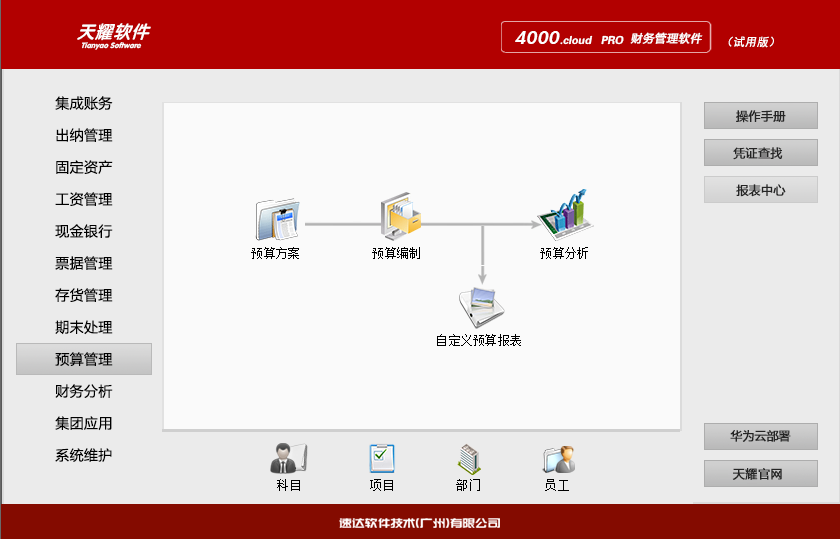Viewport: 840px width, 539px height.
Task: Switch to 存货管理 module
Action: pyautogui.click(x=84, y=295)
